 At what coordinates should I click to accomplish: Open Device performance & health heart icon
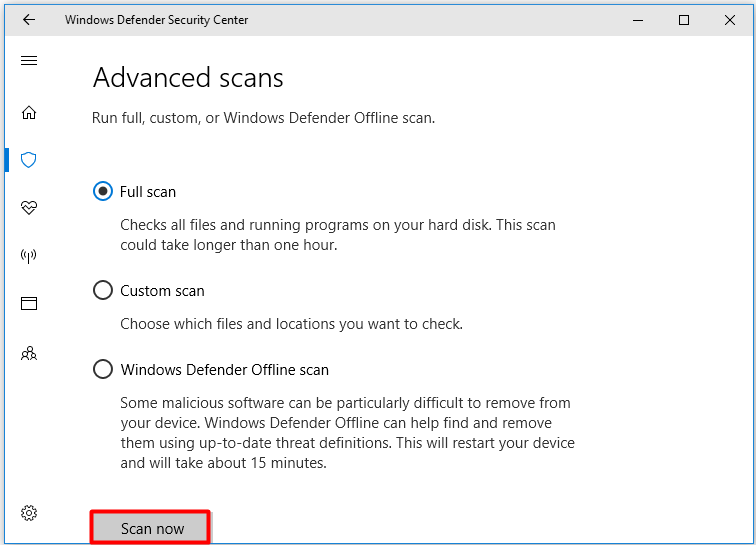click(29, 207)
